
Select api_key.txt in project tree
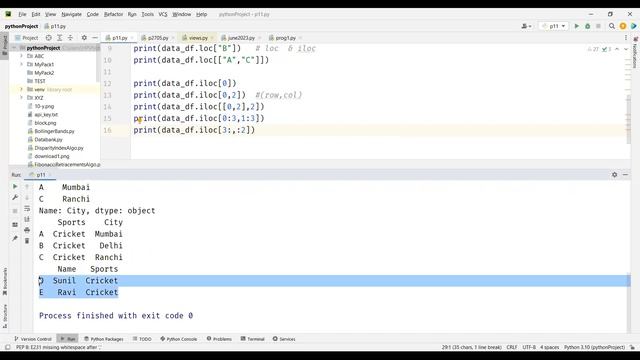(x=46, y=115)
